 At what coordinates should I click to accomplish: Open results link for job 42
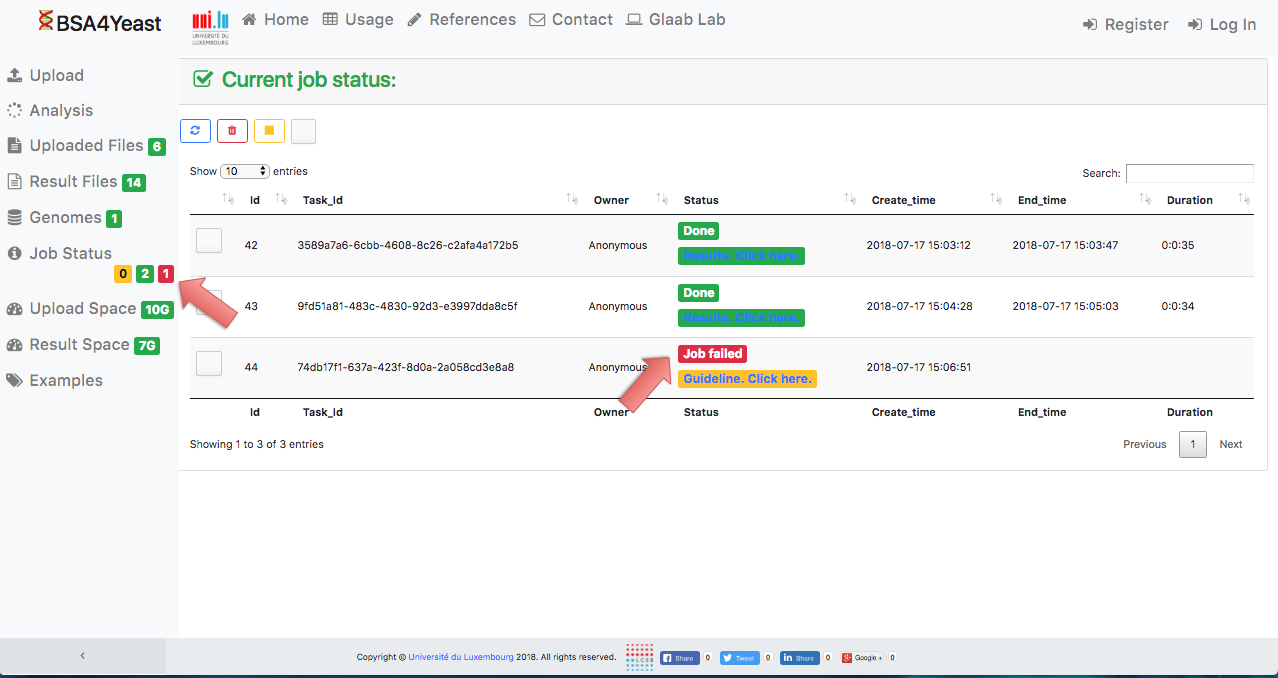[x=741, y=256]
